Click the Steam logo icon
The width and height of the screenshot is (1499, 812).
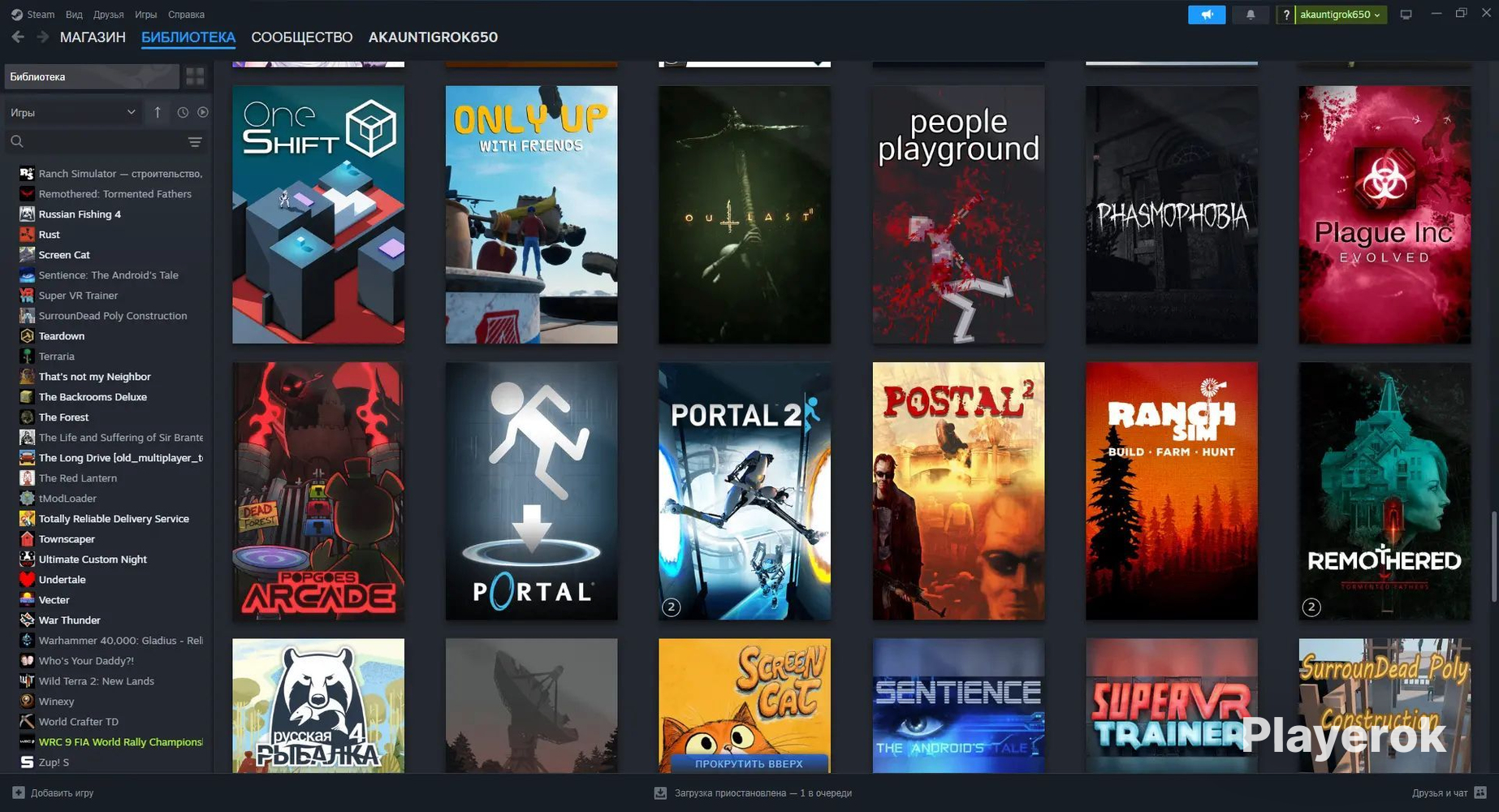click(x=16, y=15)
